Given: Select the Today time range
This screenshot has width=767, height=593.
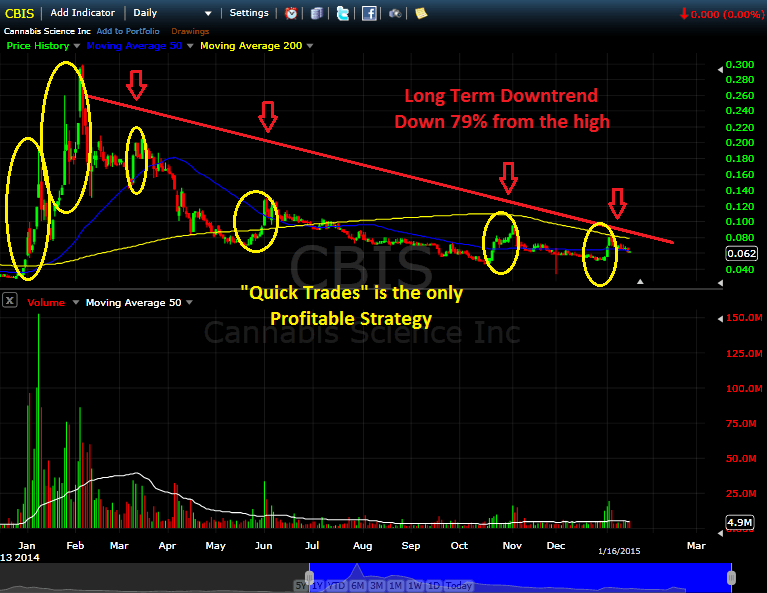Looking at the screenshot, I should tap(458, 586).
